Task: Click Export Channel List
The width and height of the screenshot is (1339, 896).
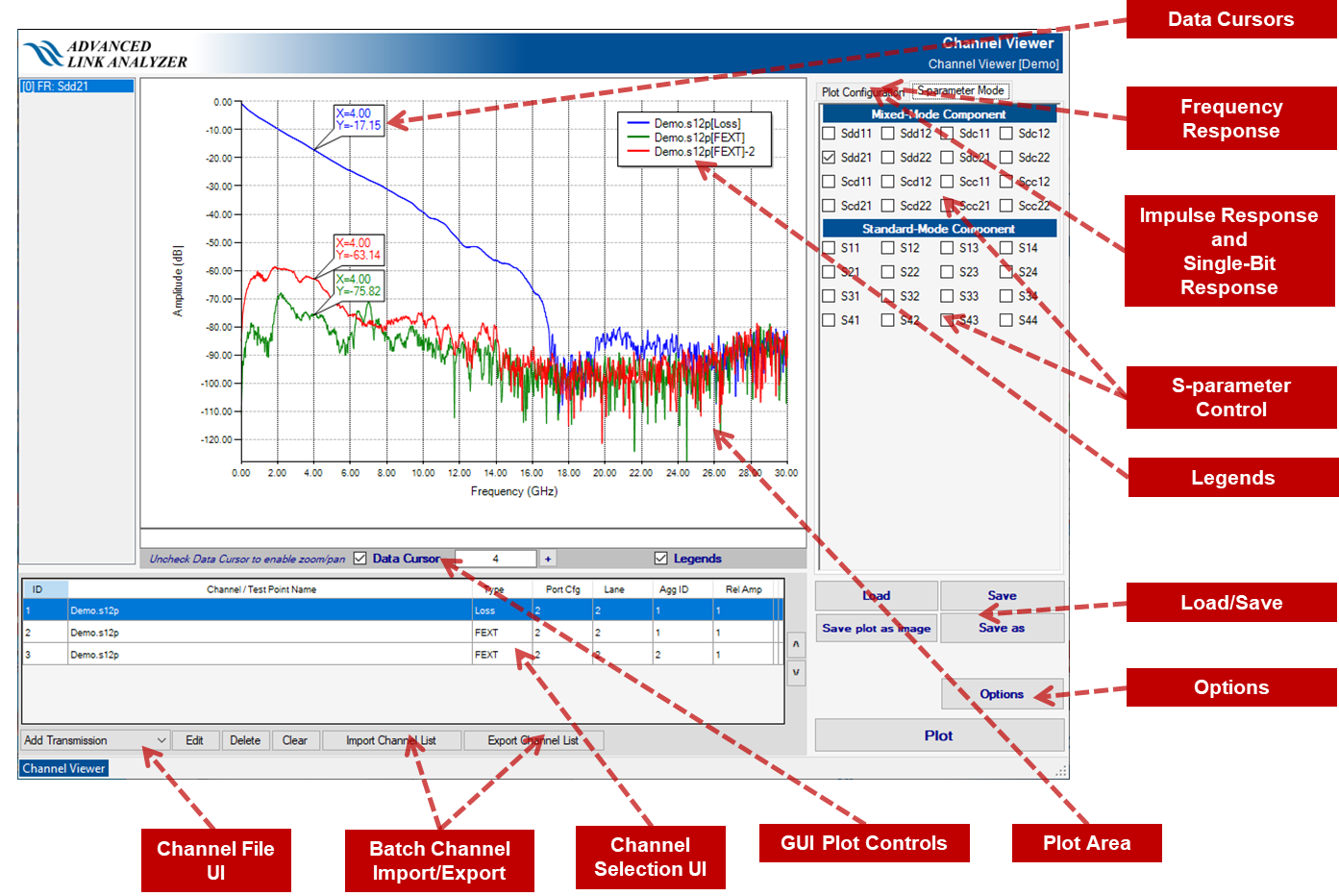Action: pos(533,740)
